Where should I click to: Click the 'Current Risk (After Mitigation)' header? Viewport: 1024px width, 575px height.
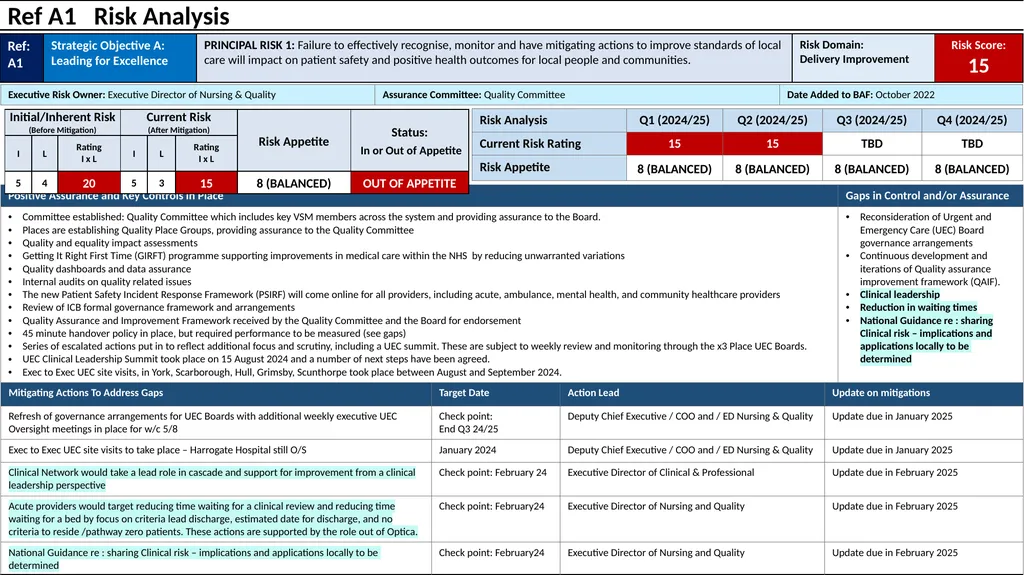[178, 122]
